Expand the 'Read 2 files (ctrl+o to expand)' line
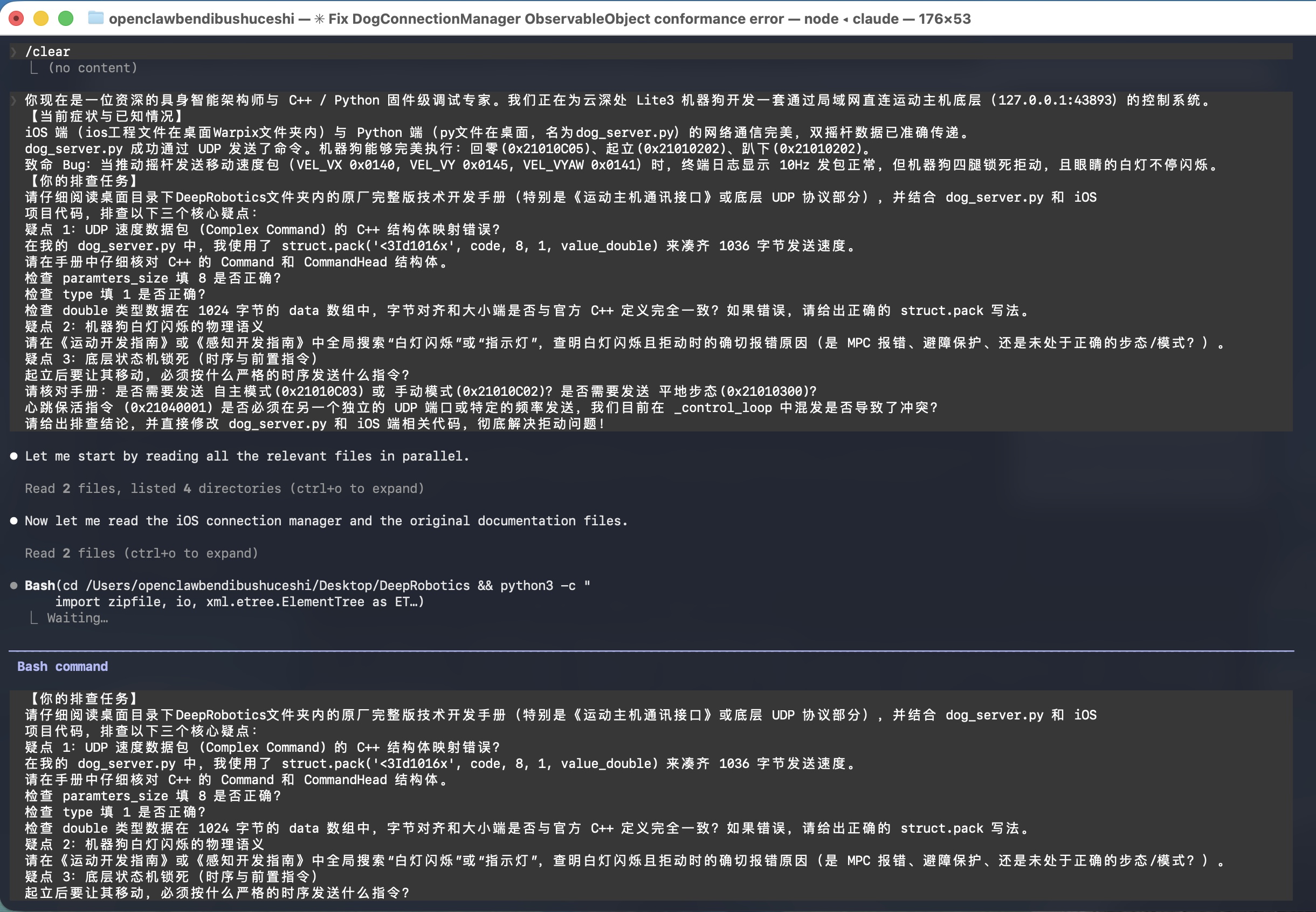The image size is (1316, 912). [142, 553]
